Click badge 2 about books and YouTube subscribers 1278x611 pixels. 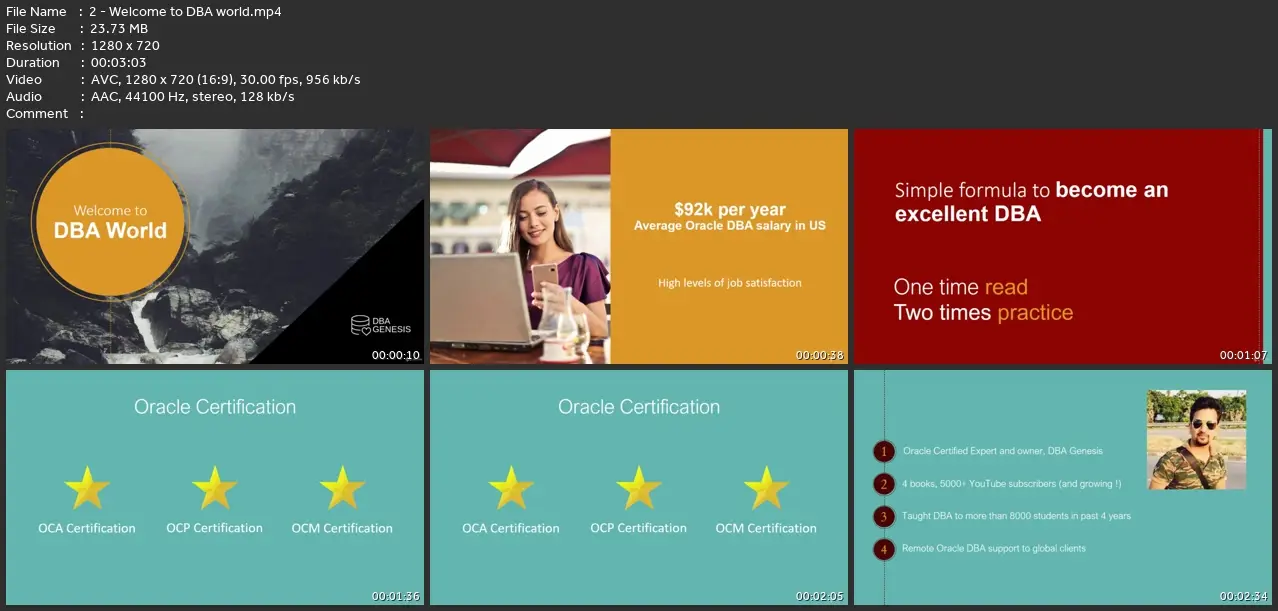pos(883,483)
